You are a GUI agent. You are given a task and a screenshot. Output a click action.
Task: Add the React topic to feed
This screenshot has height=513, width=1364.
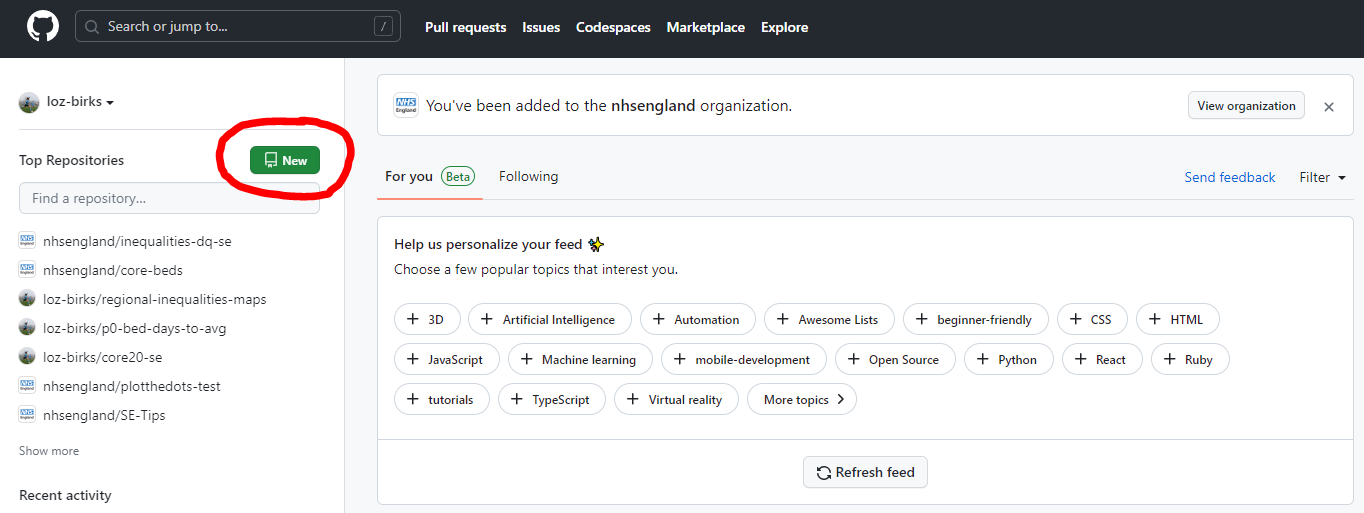tap(1102, 360)
